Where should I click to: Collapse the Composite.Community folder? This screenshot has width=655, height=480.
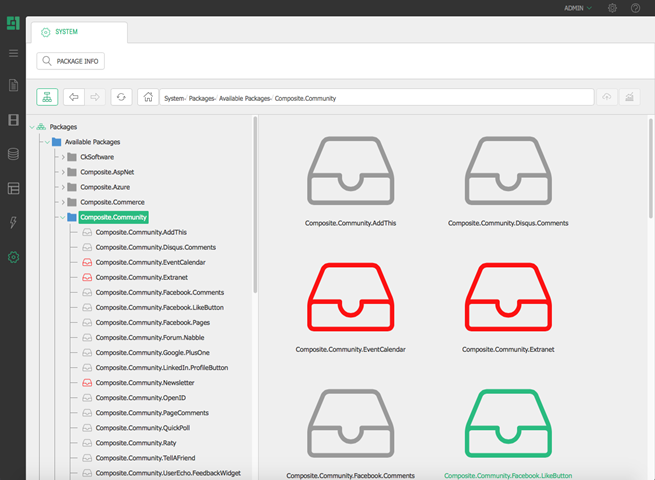(62, 217)
